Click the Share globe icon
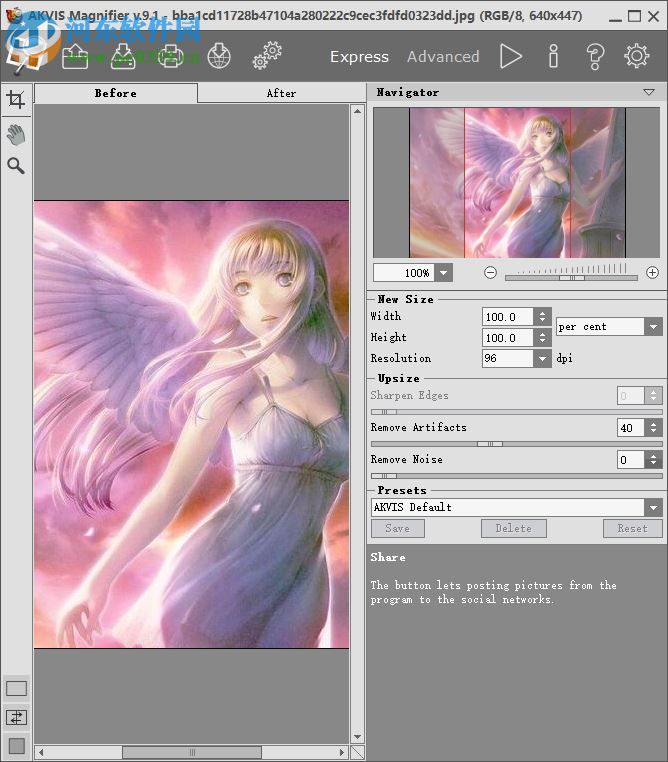The height and width of the screenshot is (762, 668). (x=219, y=56)
